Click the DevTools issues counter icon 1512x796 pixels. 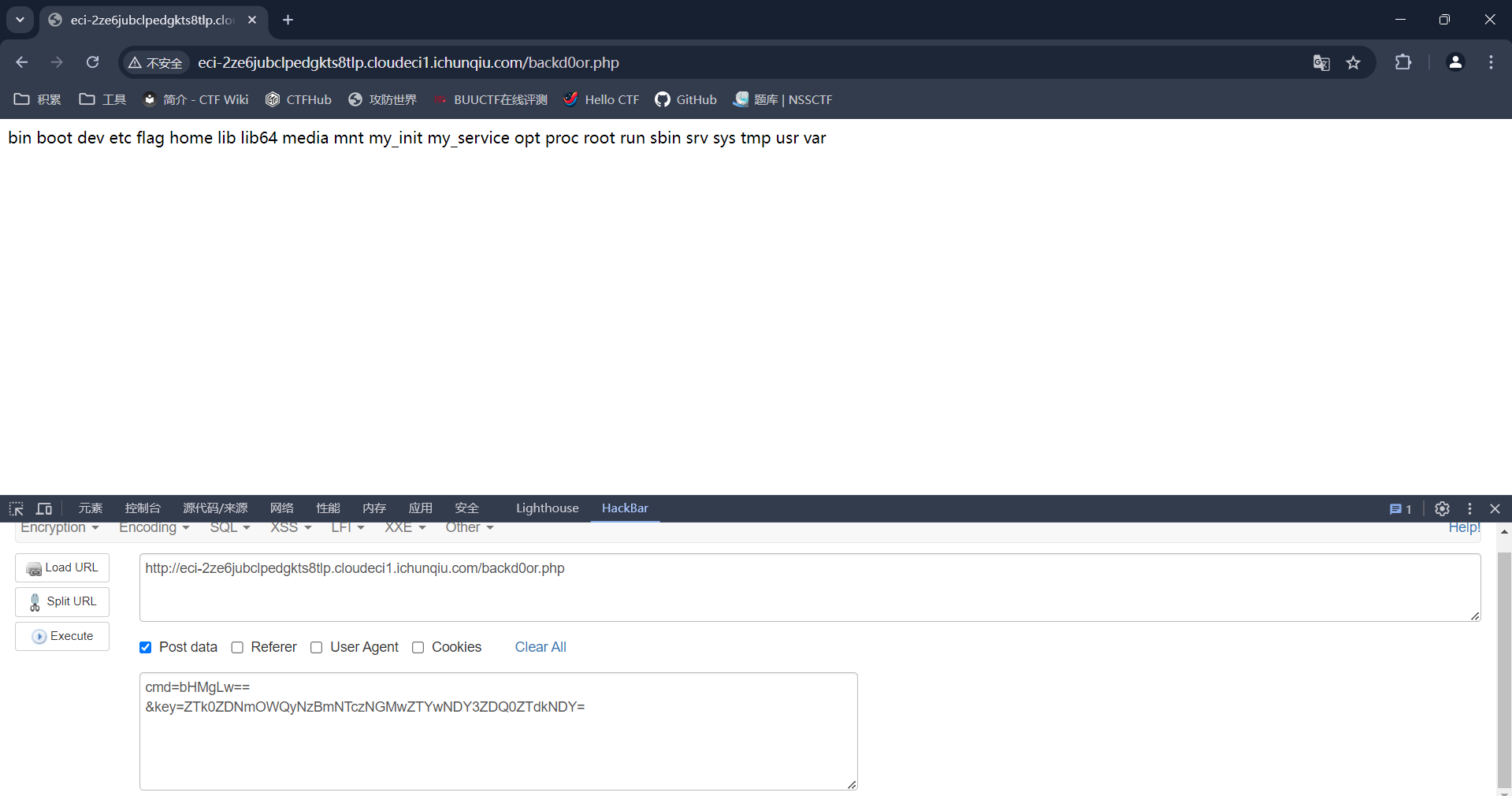1400,508
